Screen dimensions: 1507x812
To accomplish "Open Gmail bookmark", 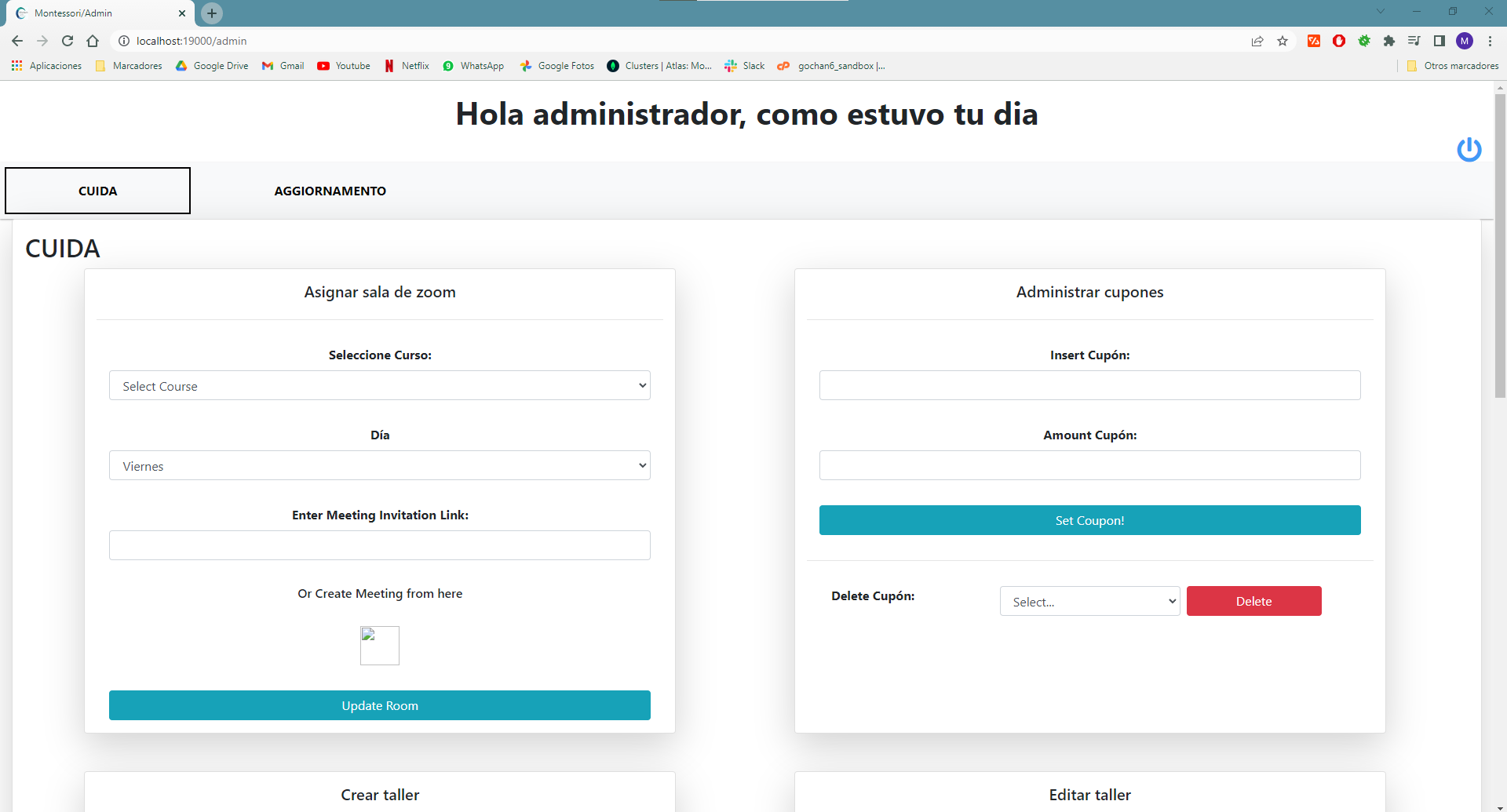I will [283, 66].
